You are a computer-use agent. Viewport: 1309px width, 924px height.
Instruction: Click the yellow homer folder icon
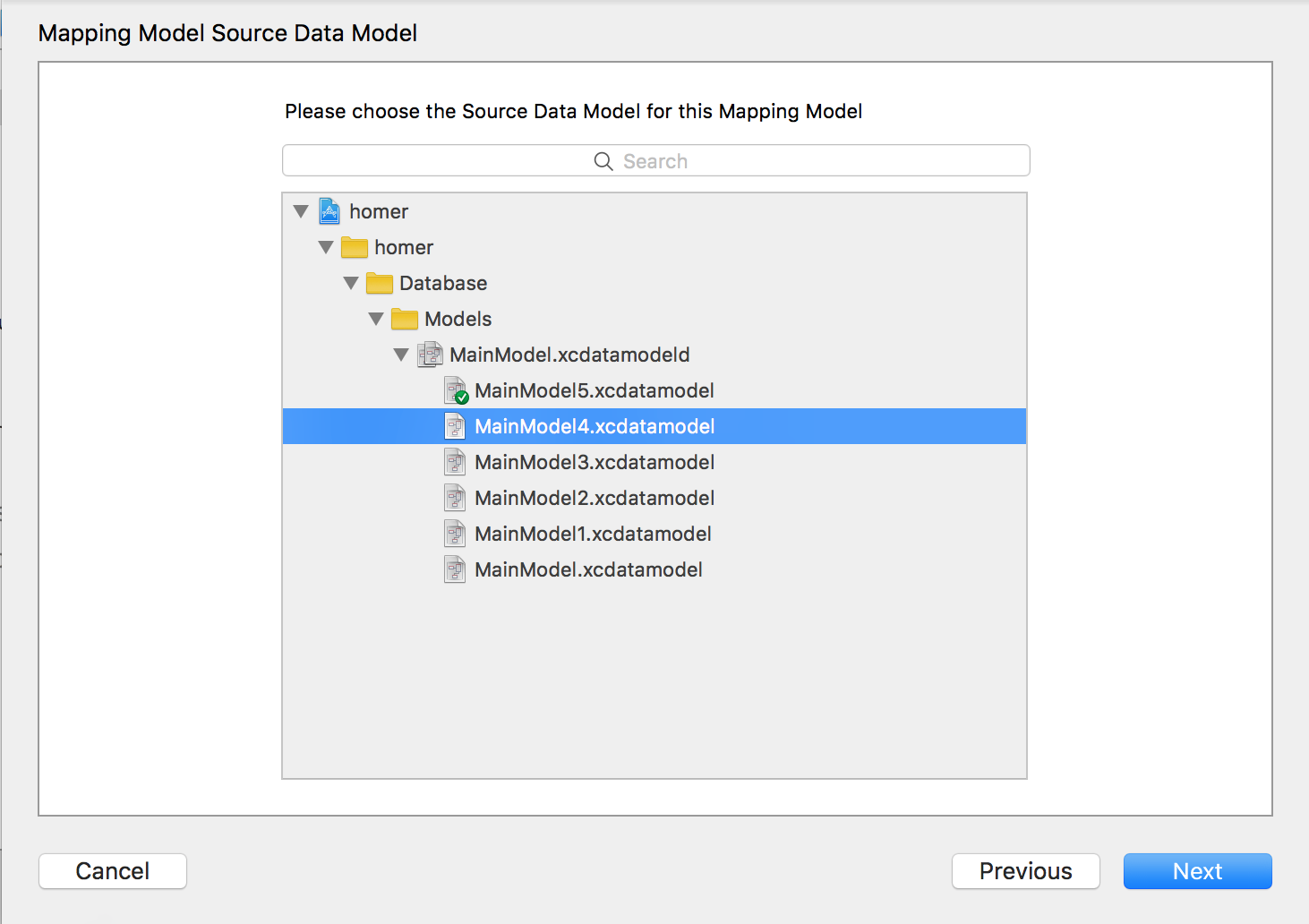pos(355,247)
